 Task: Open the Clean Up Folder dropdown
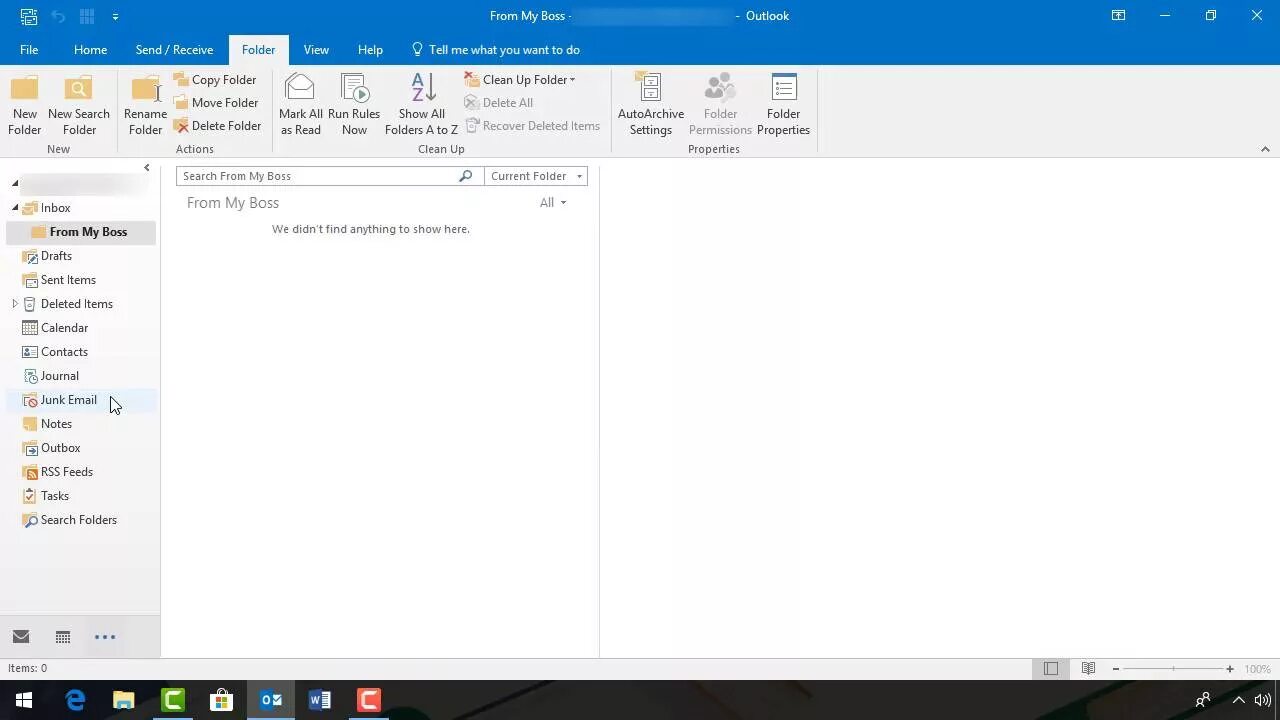coord(520,80)
